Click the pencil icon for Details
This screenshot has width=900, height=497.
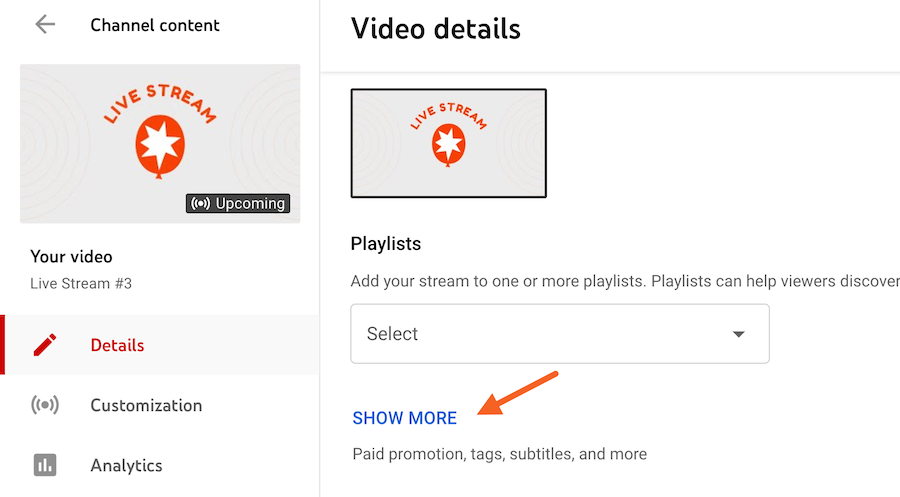click(45, 345)
